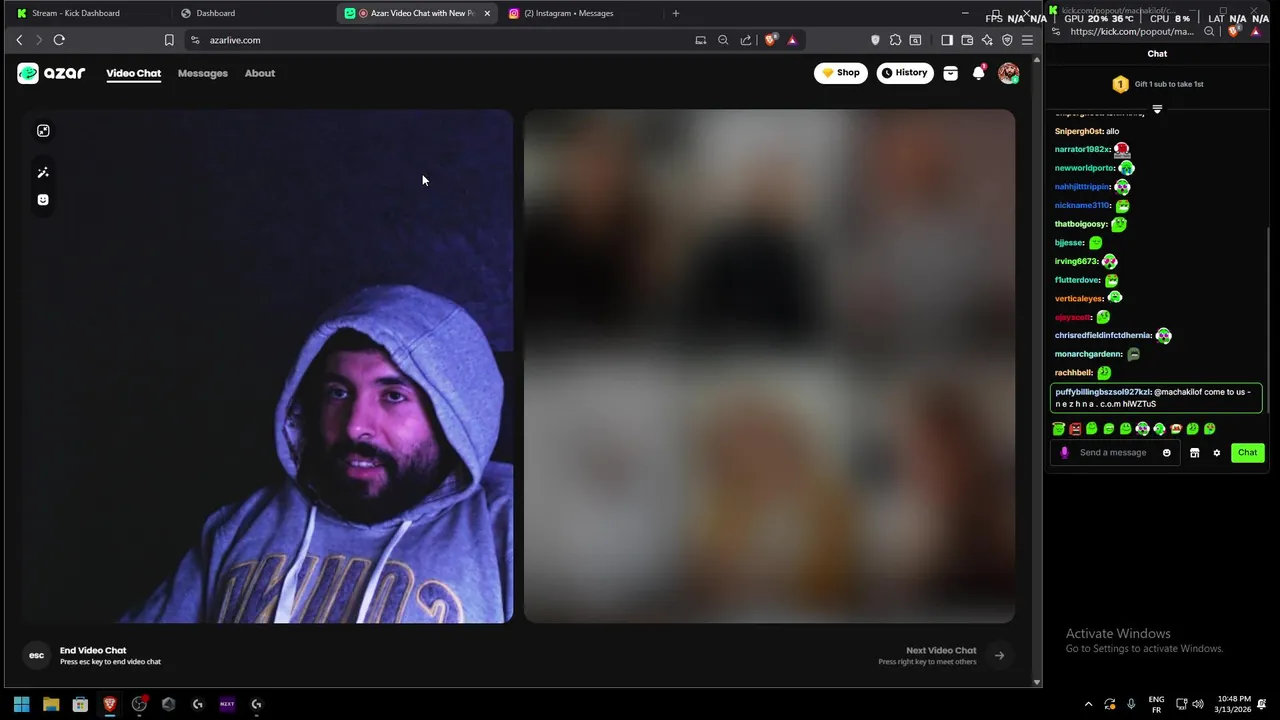Open File Explorer from taskbar
Screen dimensions: 1280x720
[51, 704]
